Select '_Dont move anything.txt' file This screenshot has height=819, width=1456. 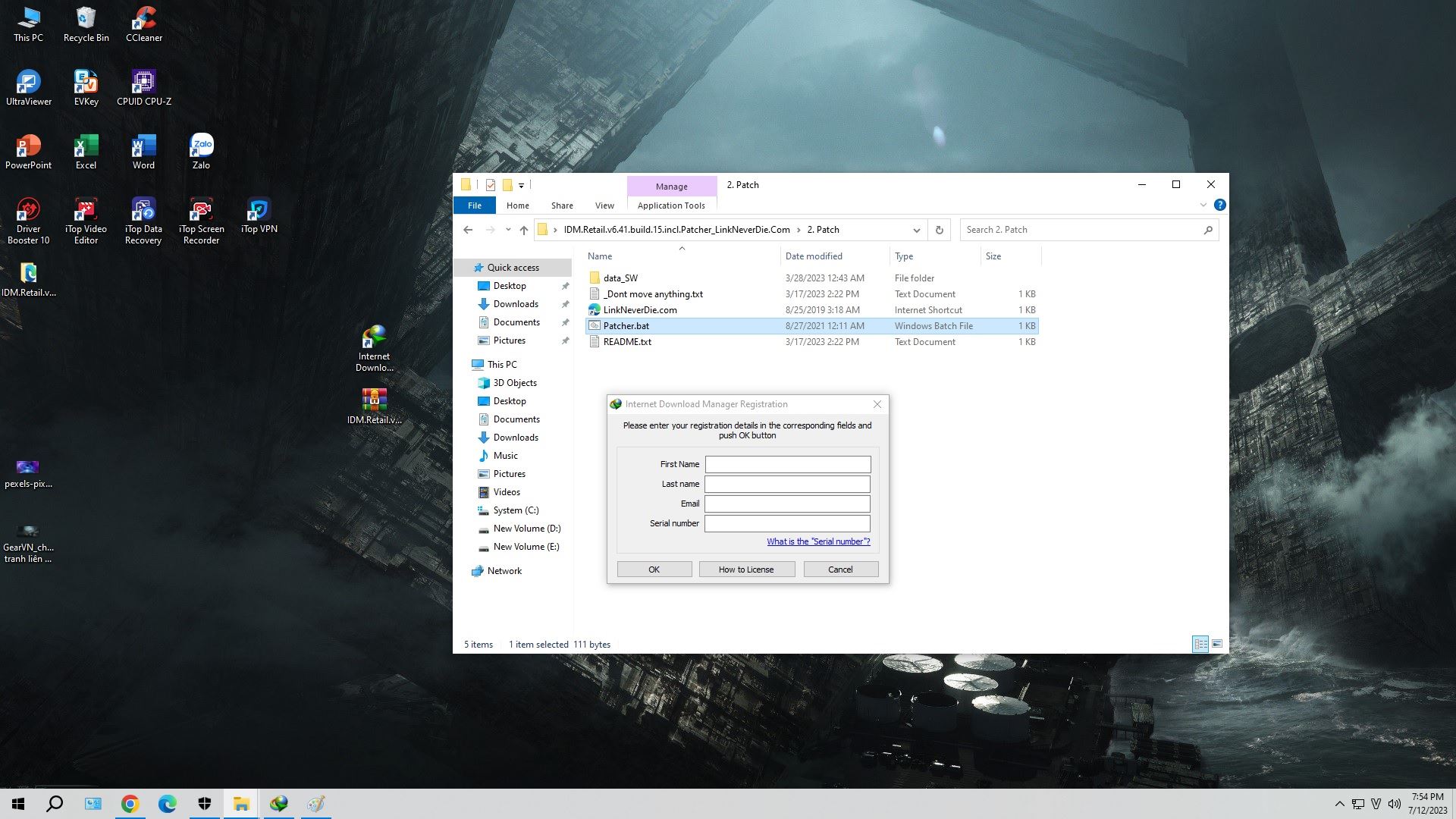coord(812,294)
